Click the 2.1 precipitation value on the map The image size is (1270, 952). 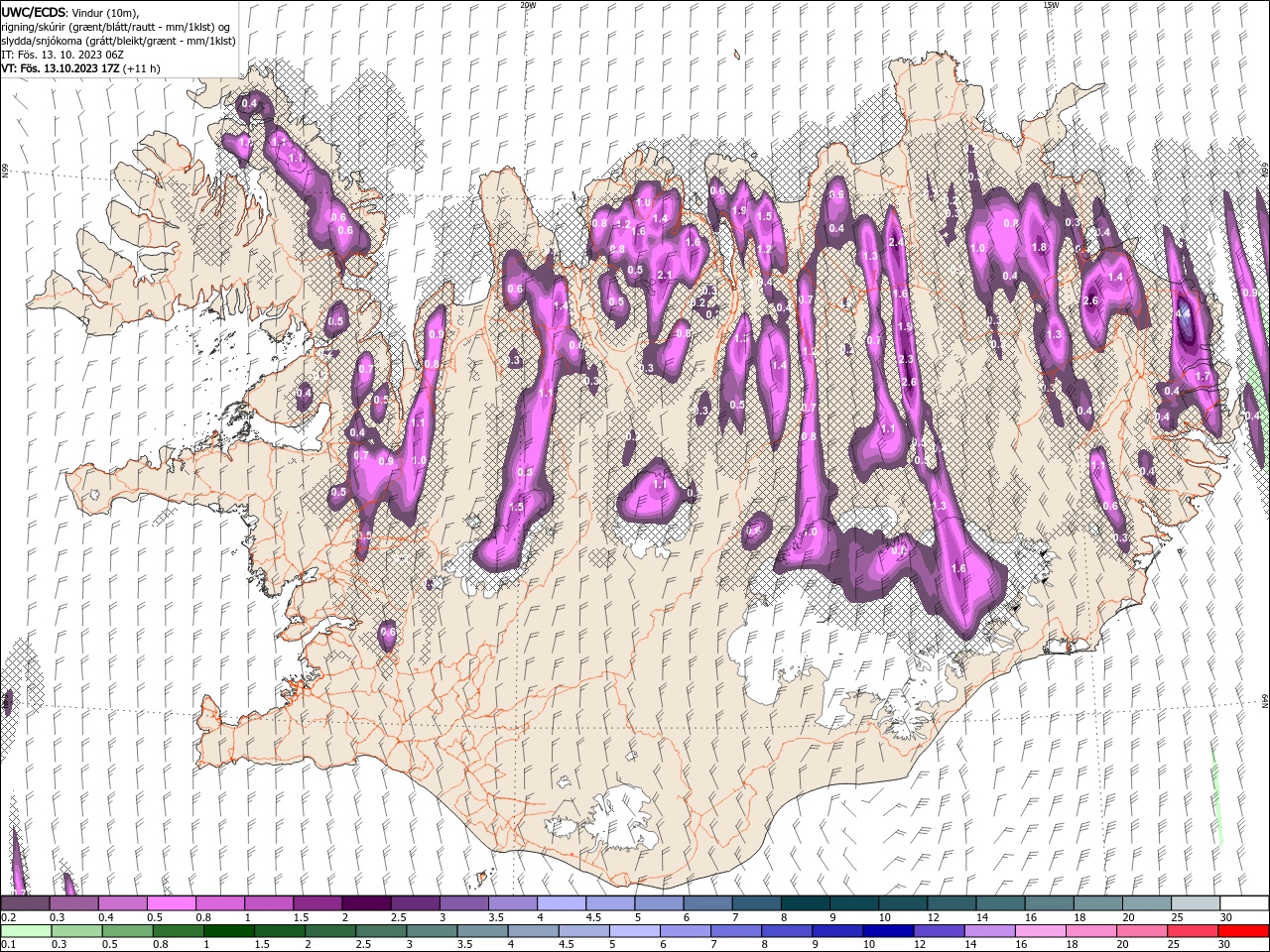pos(665,275)
